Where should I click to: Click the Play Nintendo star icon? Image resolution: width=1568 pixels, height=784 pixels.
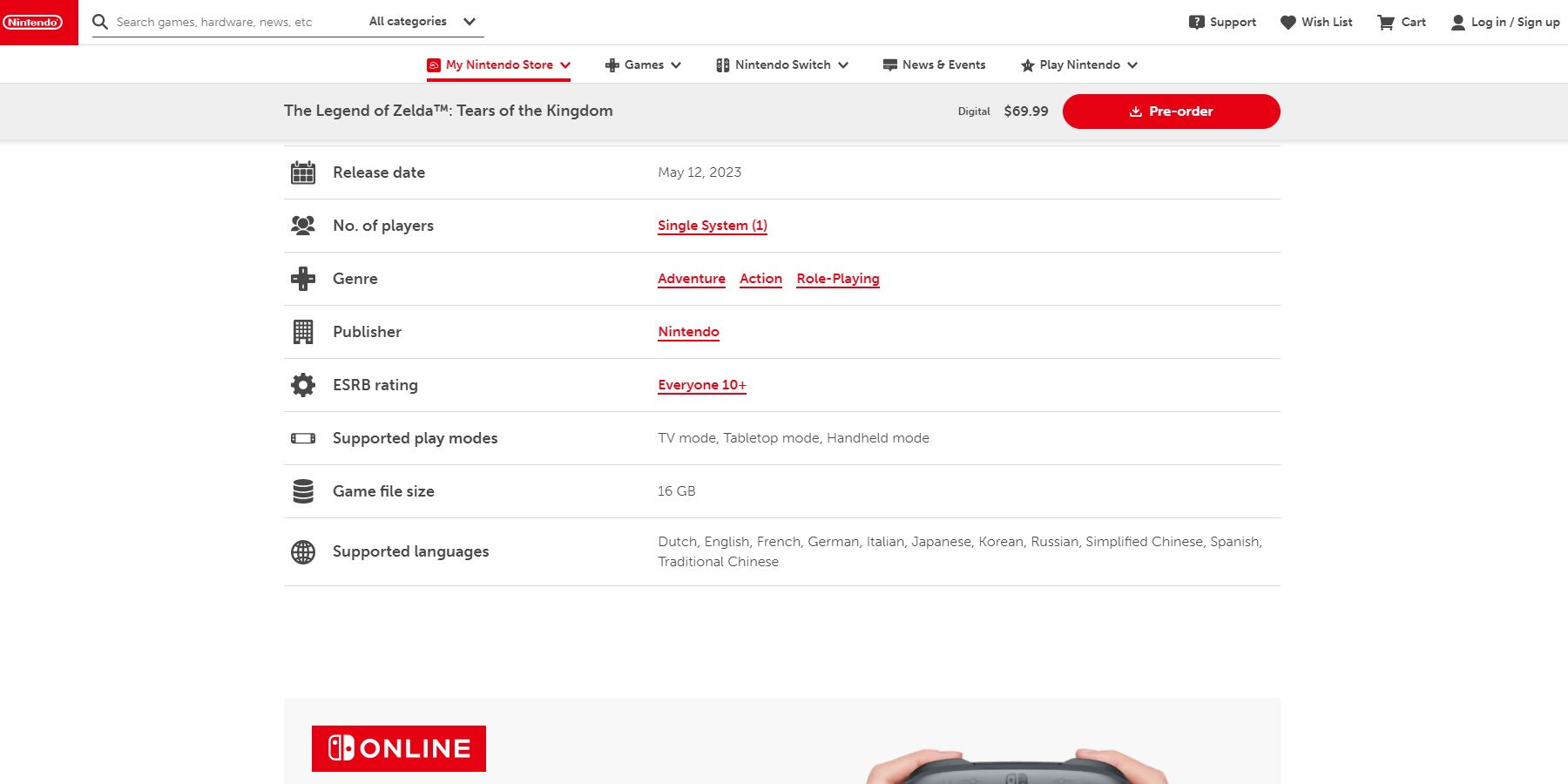click(x=1028, y=65)
